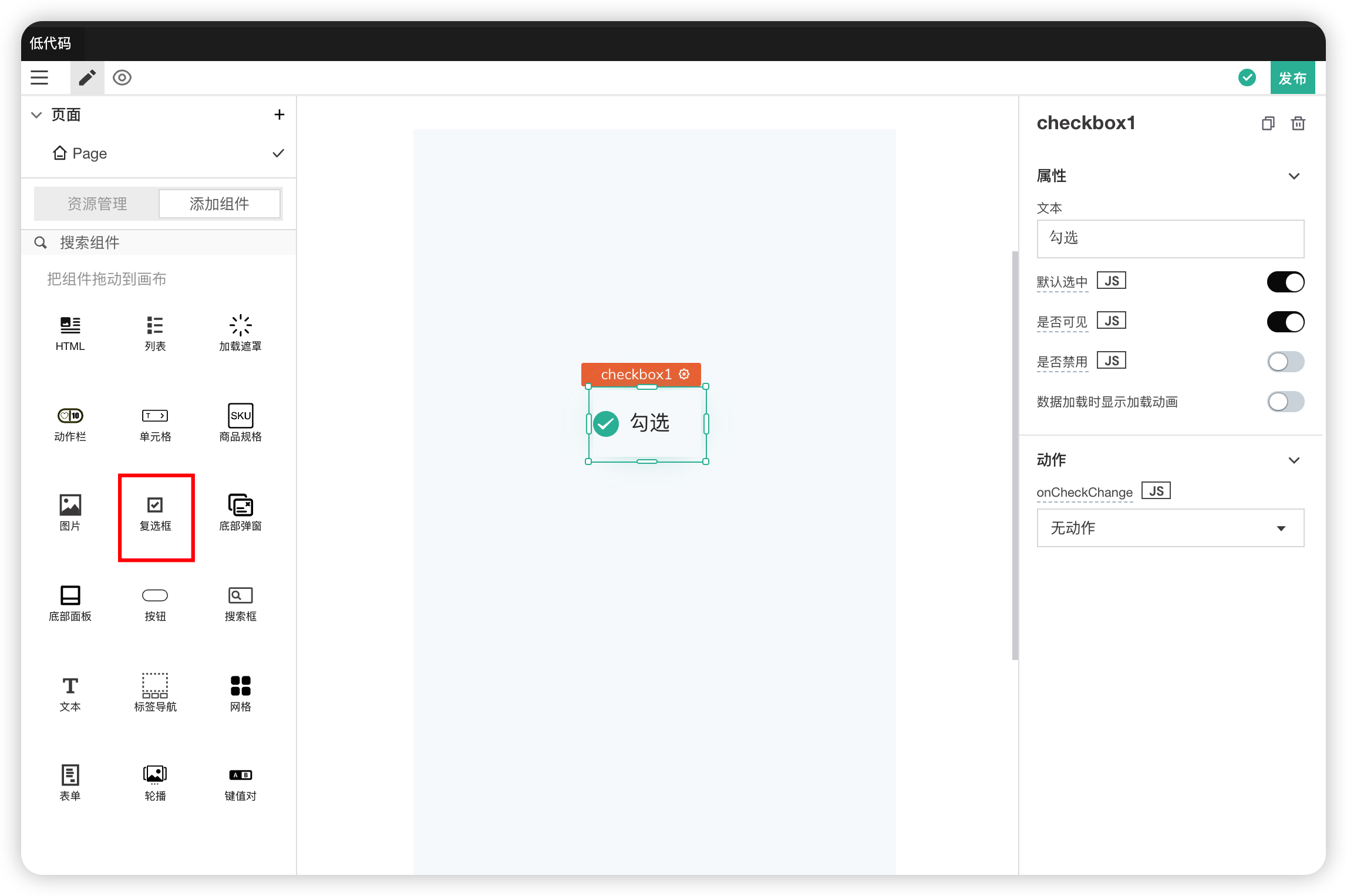1347x896 pixels.
Task: Duplicate checkbox1 with the copy icon
Action: coord(1268,123)
